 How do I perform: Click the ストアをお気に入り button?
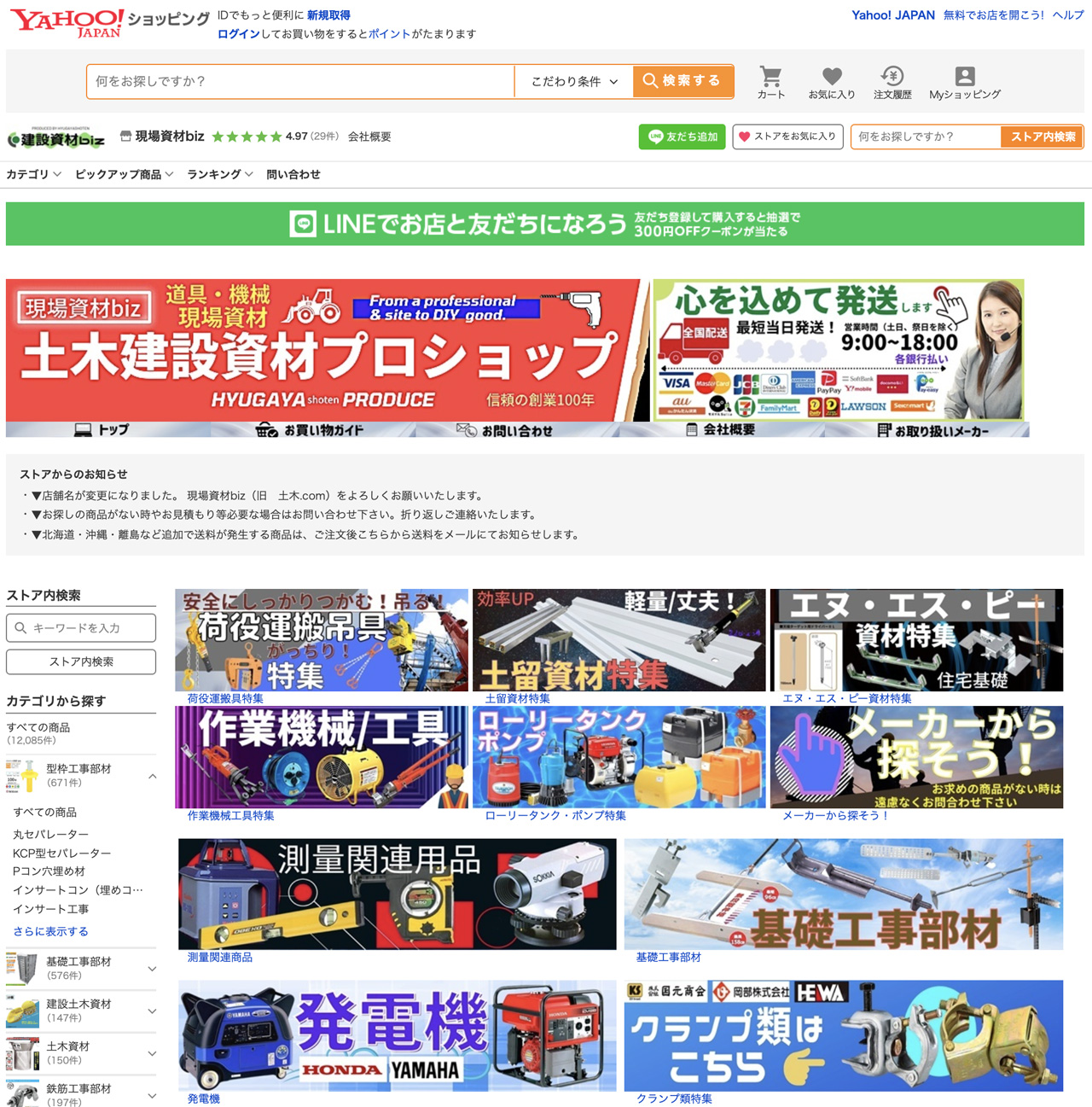[x=787, y=137]
